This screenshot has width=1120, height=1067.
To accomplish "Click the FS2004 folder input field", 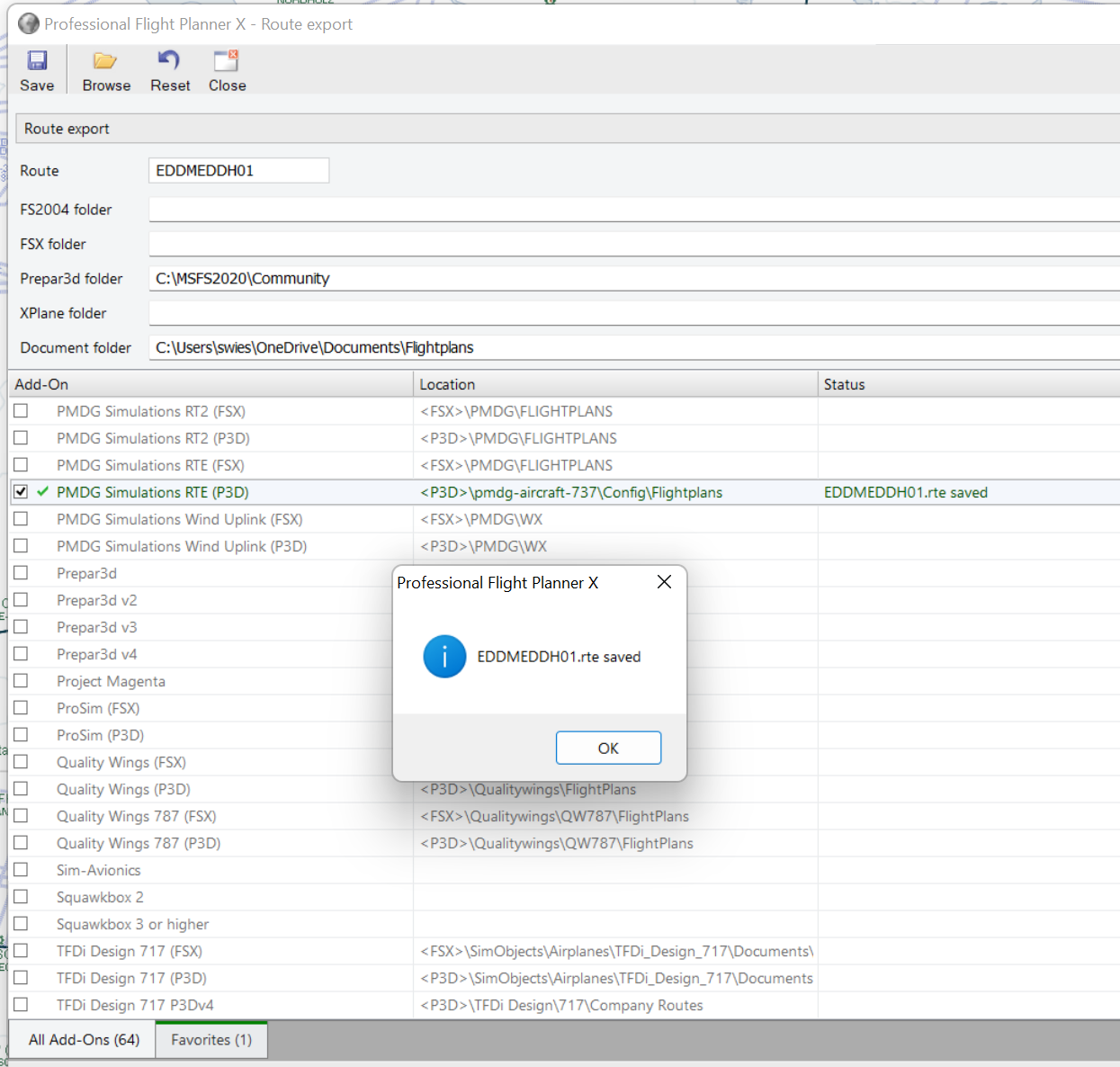I will [634, 209].
